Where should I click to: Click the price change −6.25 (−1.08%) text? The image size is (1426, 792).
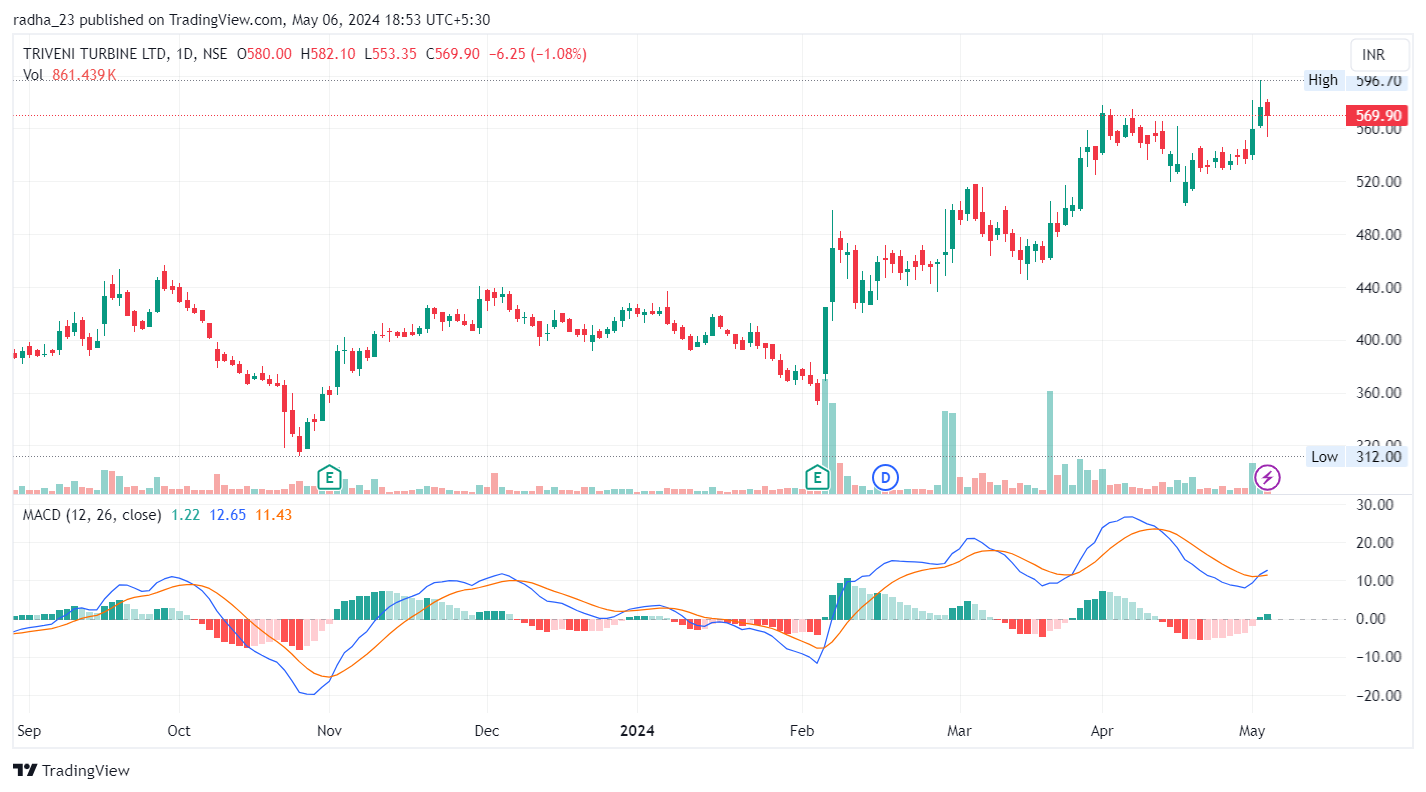538,54
